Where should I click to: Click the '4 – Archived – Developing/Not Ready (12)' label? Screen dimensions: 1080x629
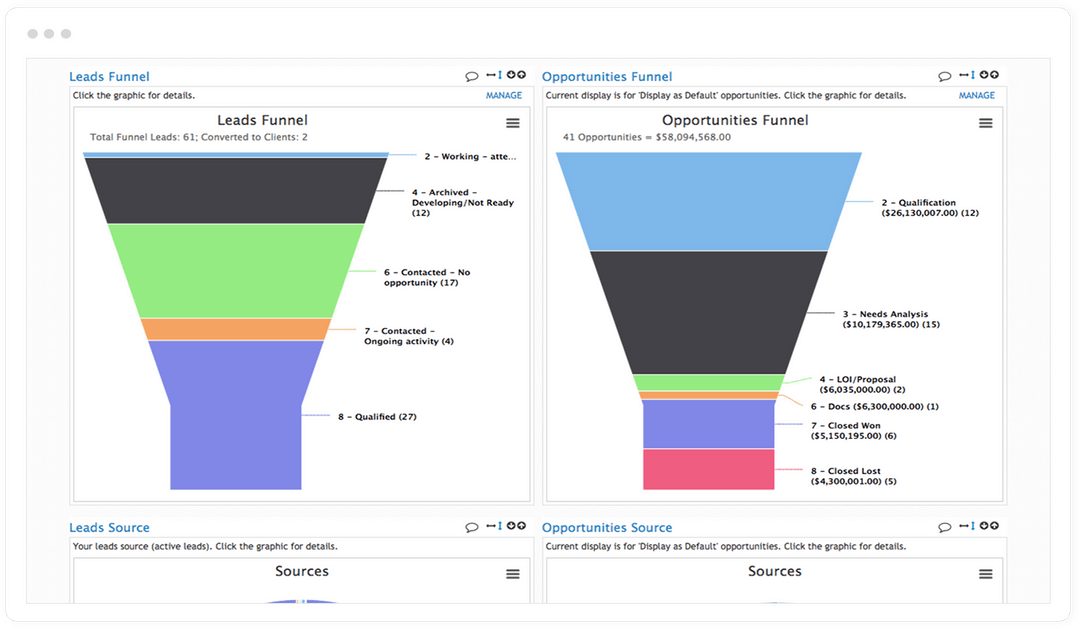point(463,203)
